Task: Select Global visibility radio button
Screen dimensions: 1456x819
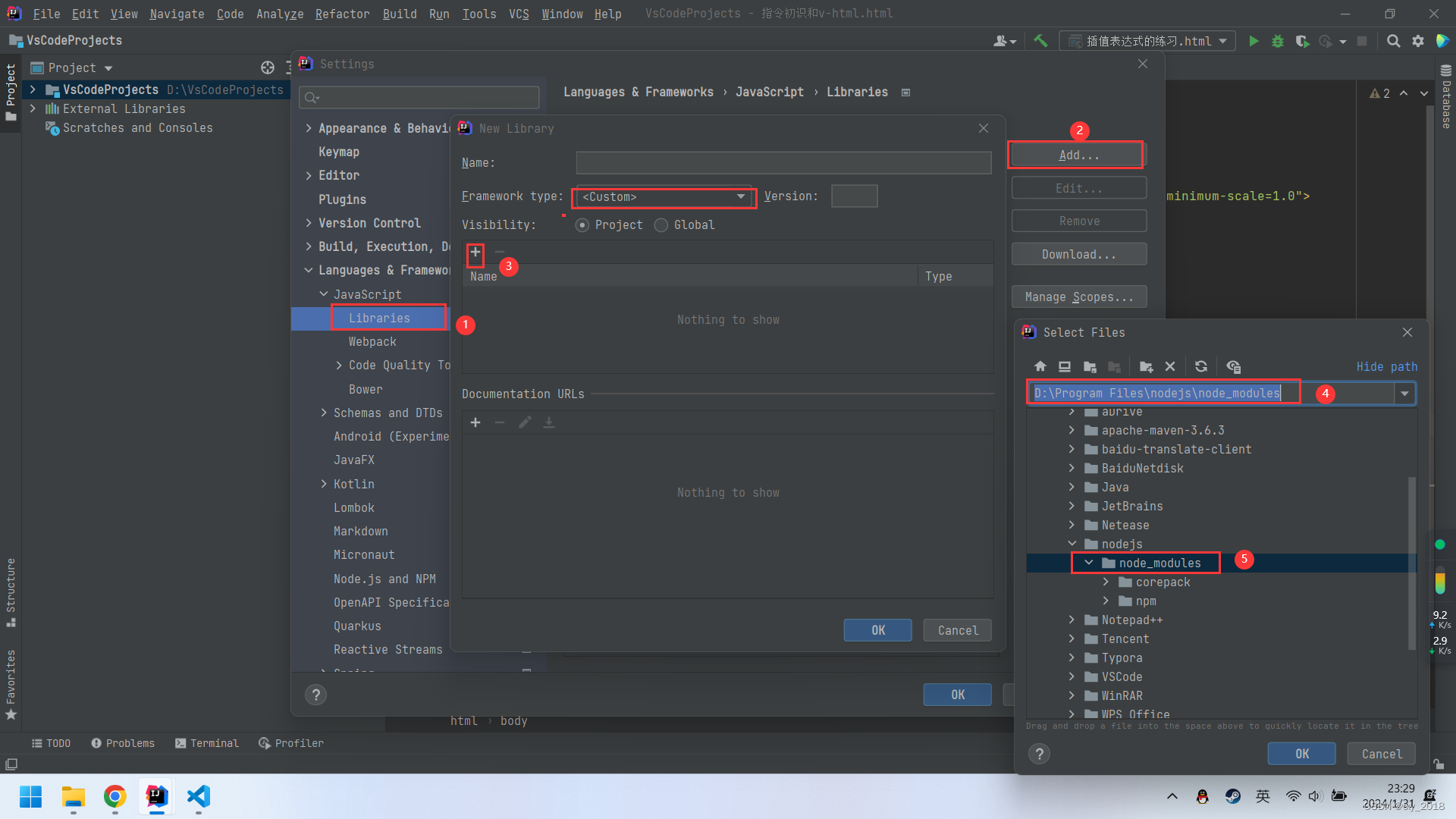Action: click(x=661, y=225)
